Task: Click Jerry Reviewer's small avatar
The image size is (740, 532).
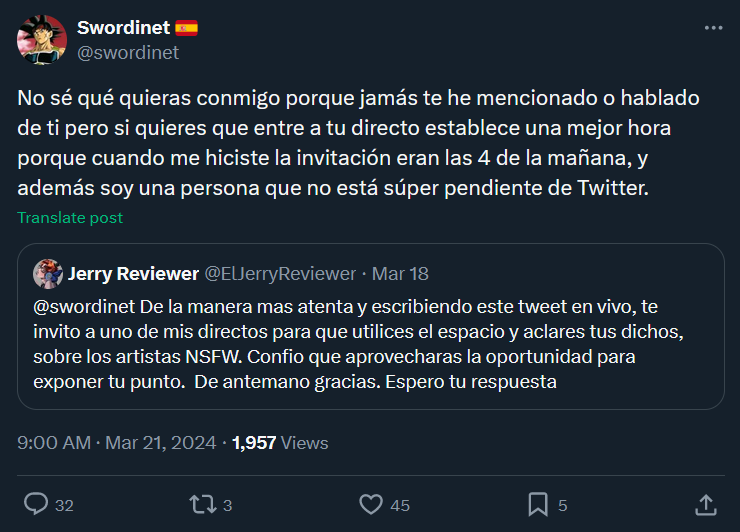Action: tap(47, 273)
